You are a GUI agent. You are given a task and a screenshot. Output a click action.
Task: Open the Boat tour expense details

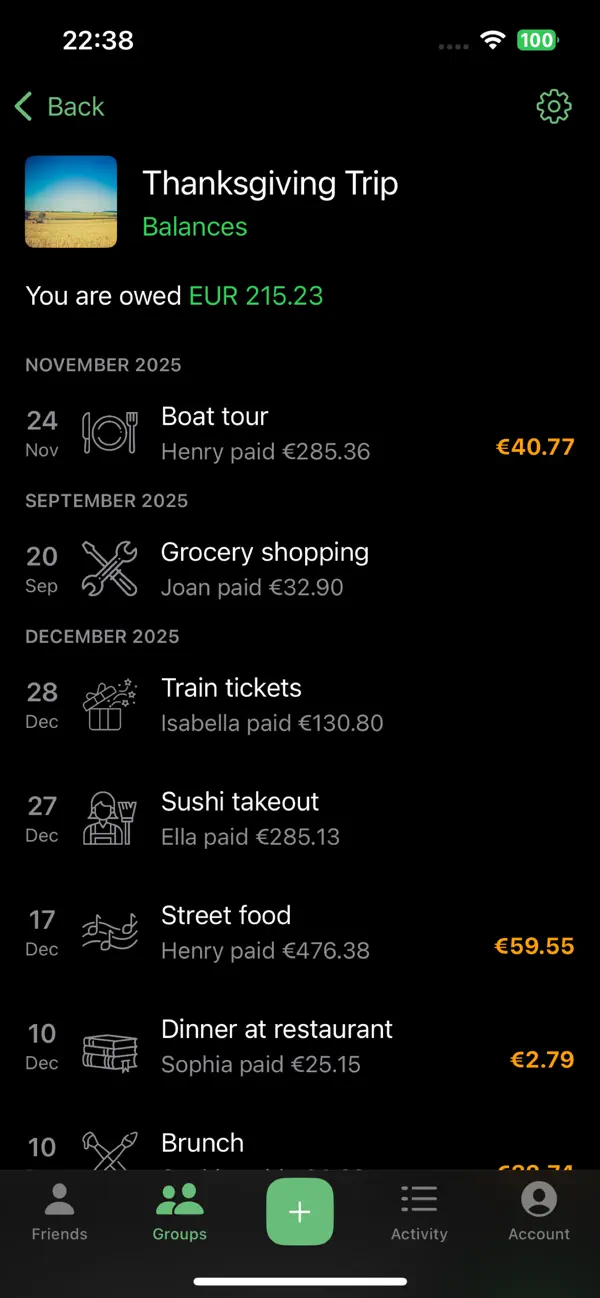tap(300, 432)
